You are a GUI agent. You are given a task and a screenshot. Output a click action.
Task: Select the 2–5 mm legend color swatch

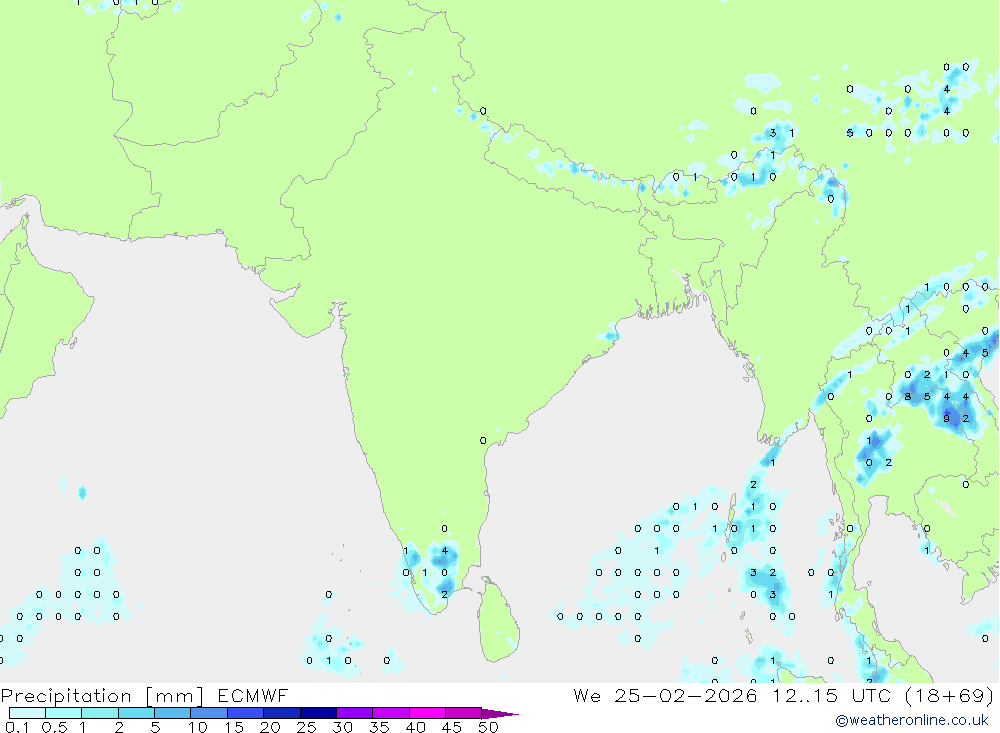[x=136, y=713]
